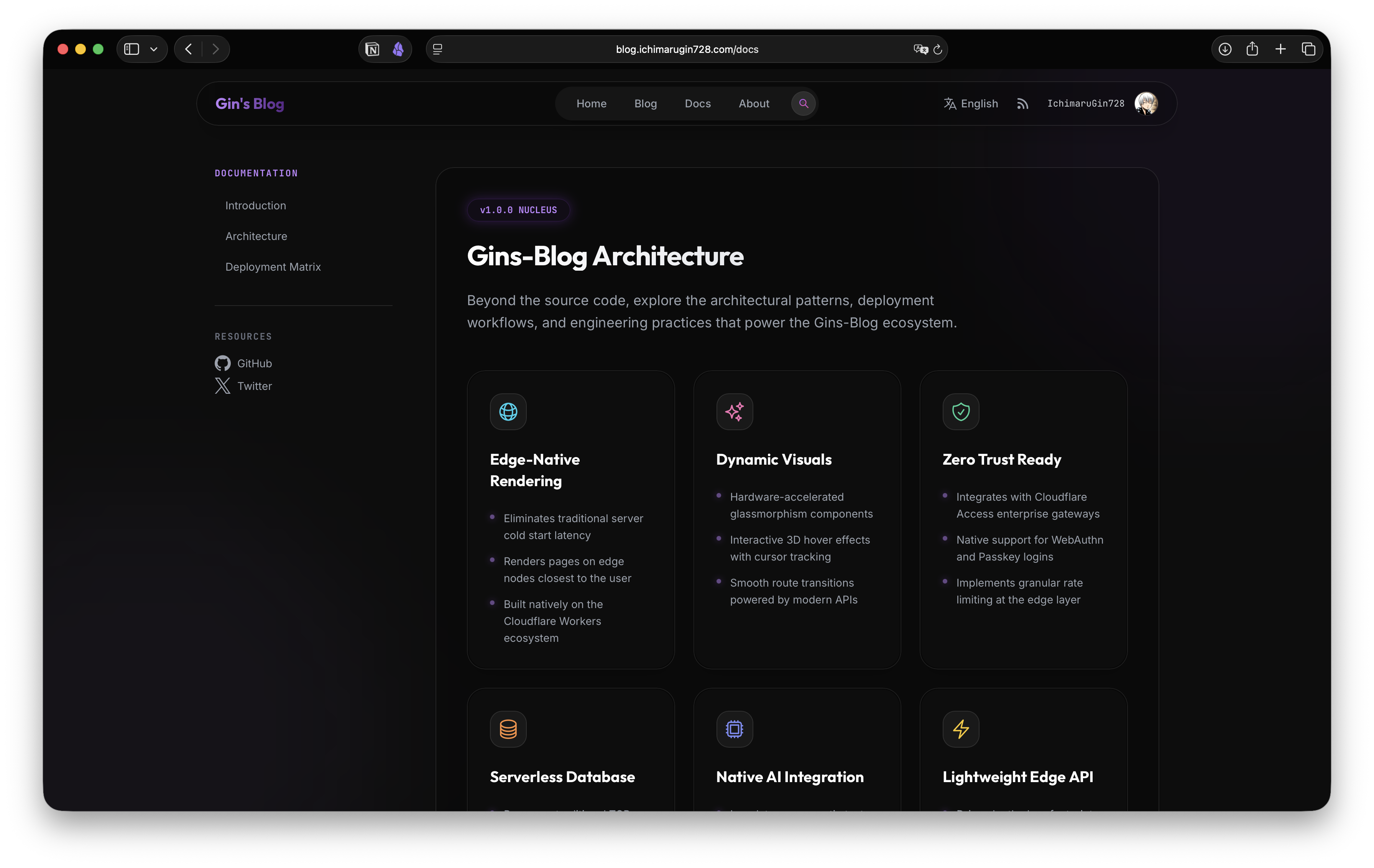Screen dimensions: 1374x868
Task: Go to the Blog nav item
Action: tap(645, 103)
